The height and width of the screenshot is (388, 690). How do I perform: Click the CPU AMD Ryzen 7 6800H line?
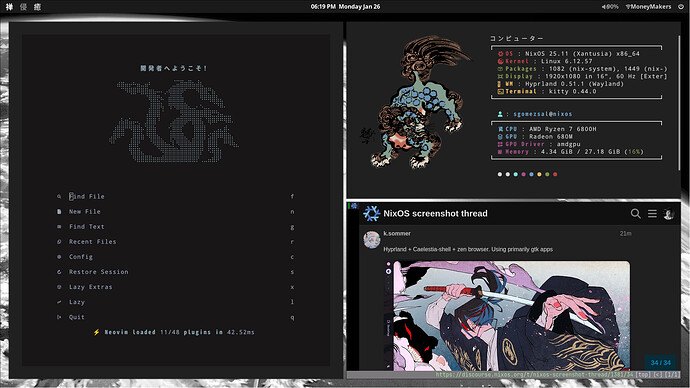pyautogui.click(x=547, y=129)
